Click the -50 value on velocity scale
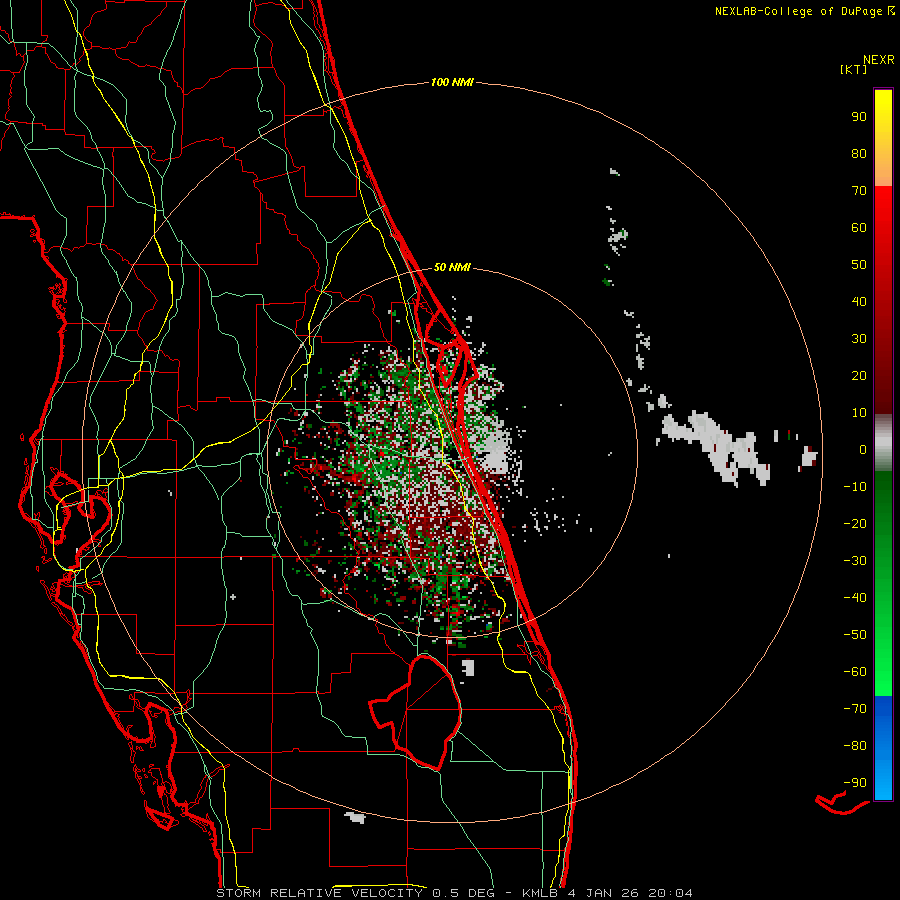 (855, 635)
